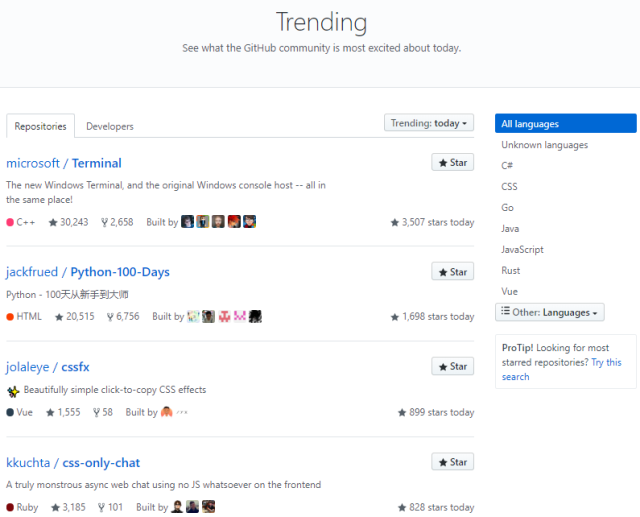
Task: View css-only-chat 3,185 stargazers
Action: (x=68, y=507)
